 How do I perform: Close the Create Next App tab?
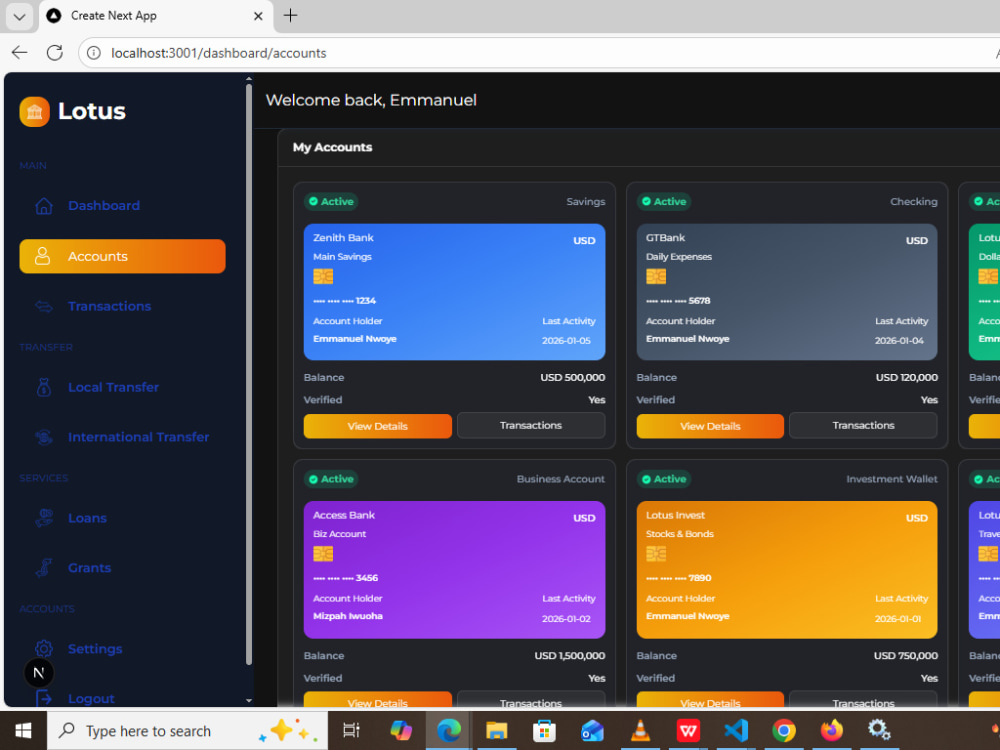pyautogui.click(x=258, y=16)
